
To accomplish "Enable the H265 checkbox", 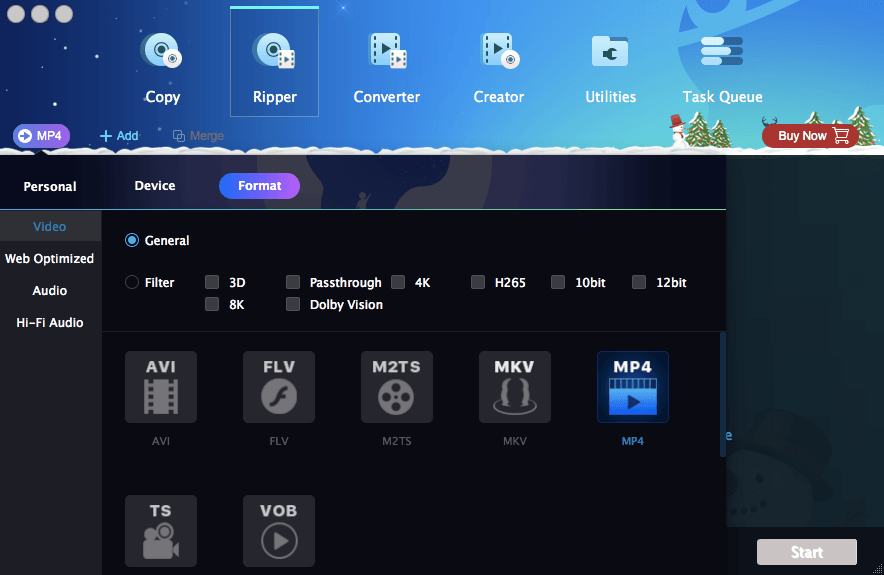I will pyautogui.click(x=478, y=282).
